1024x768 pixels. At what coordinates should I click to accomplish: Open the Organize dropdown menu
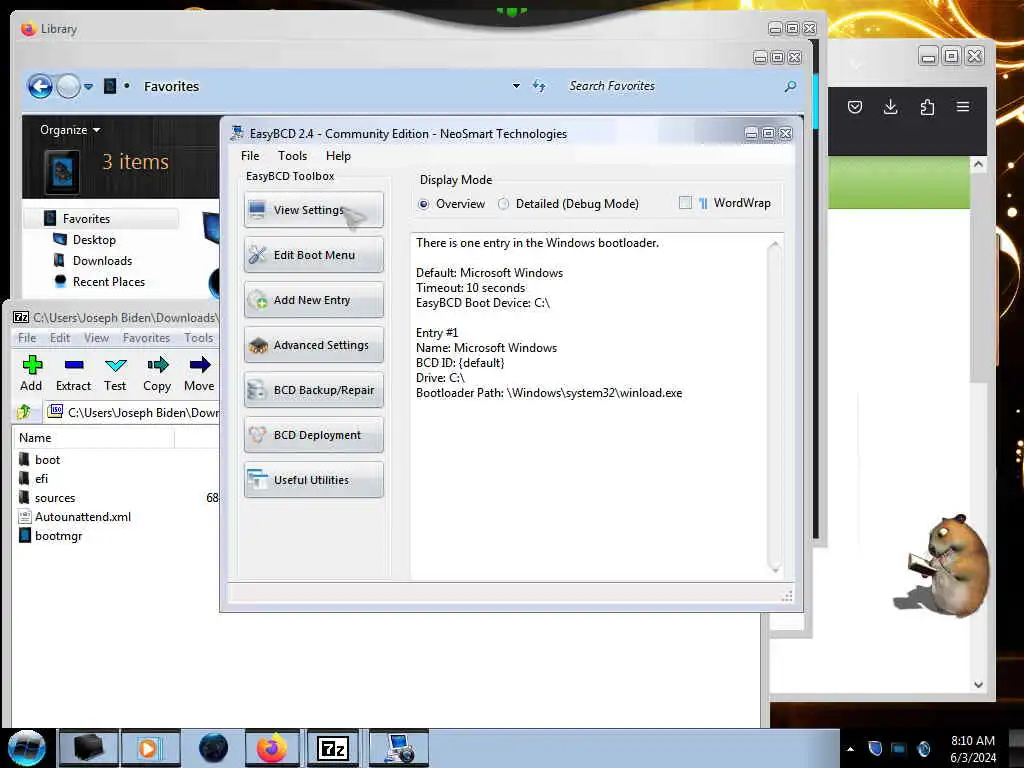tap(70, 130)
